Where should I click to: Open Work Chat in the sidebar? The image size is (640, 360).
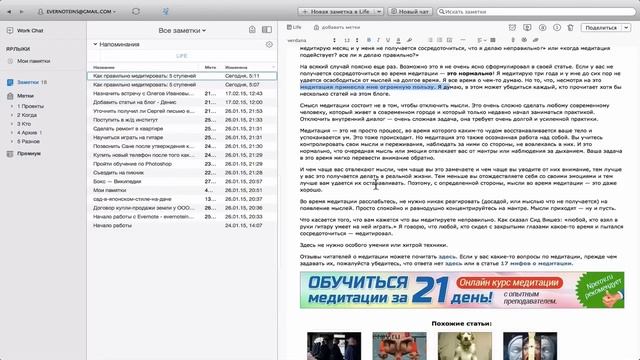tap(25, 31)
